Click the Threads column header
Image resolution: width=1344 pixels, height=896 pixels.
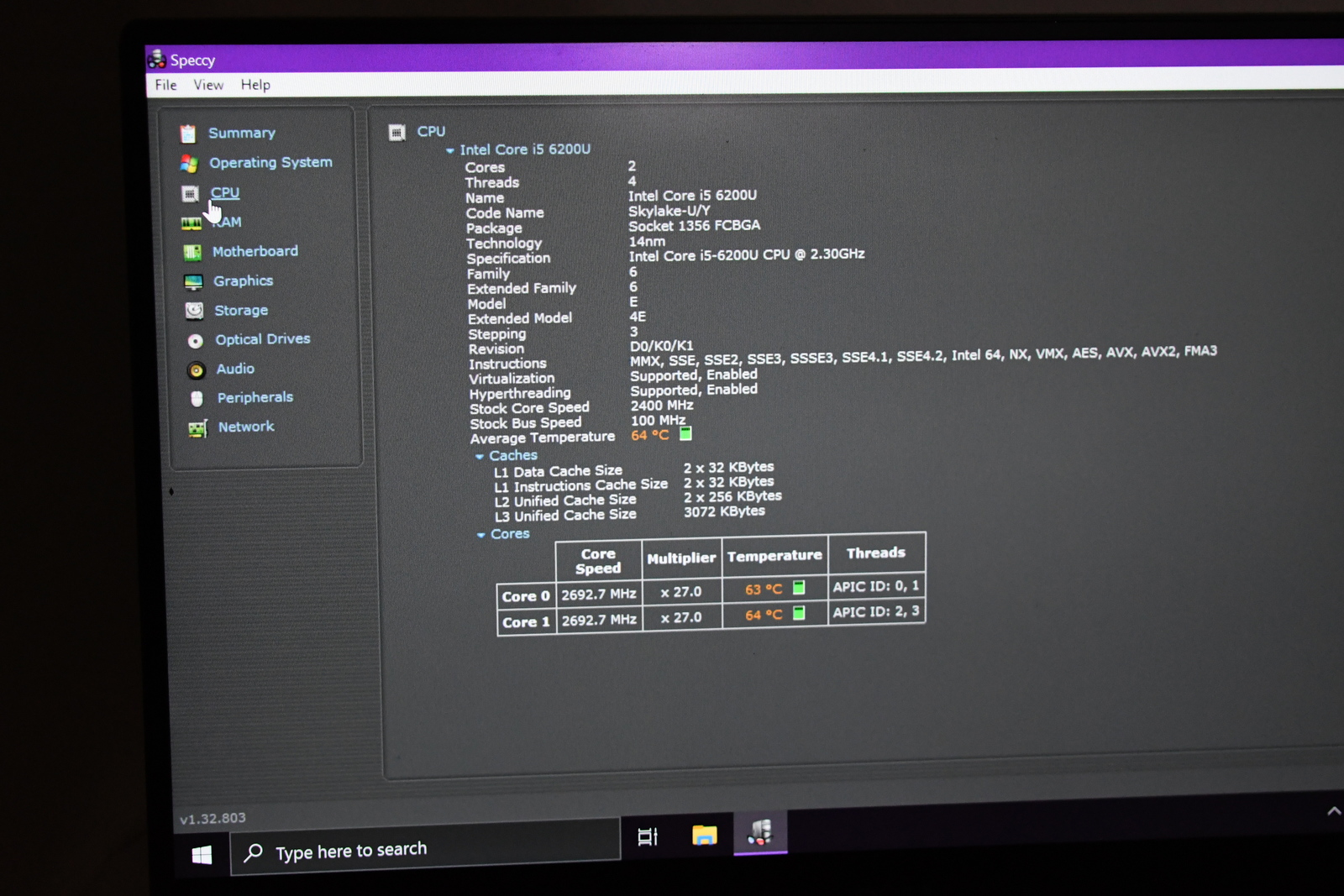tap(876, 553)
